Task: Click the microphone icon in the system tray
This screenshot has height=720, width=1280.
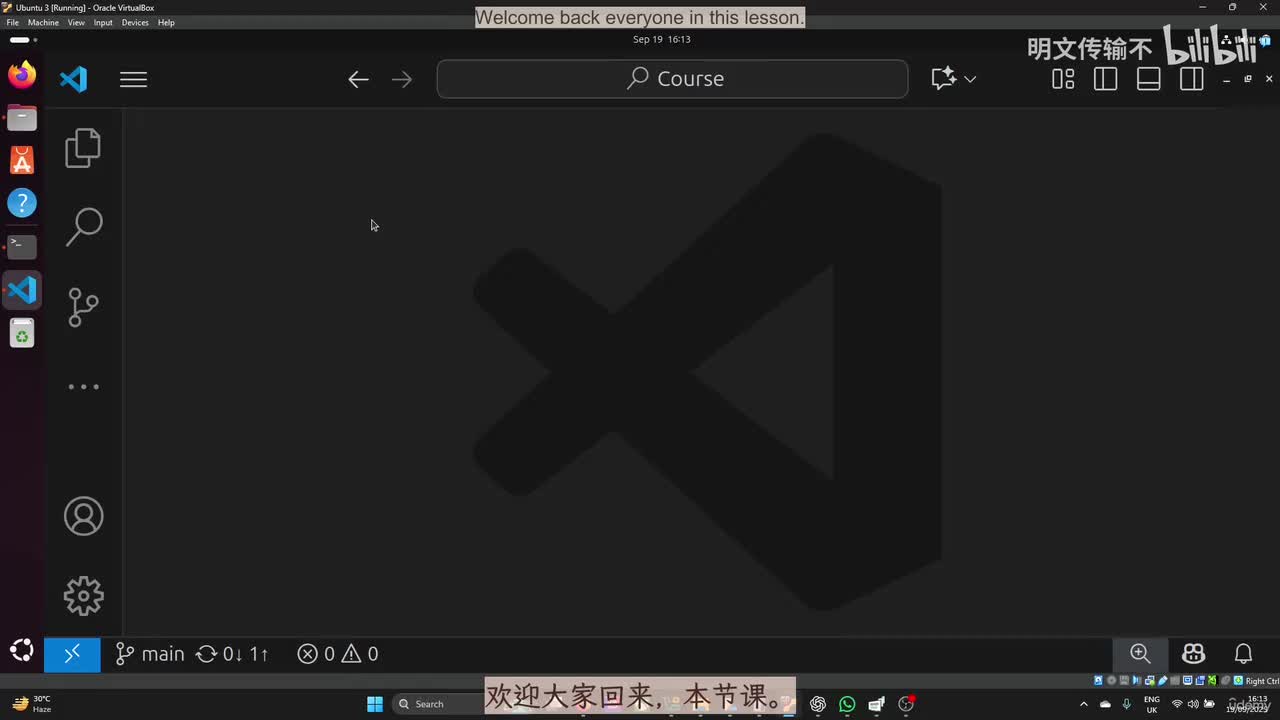Action: 1127,704
